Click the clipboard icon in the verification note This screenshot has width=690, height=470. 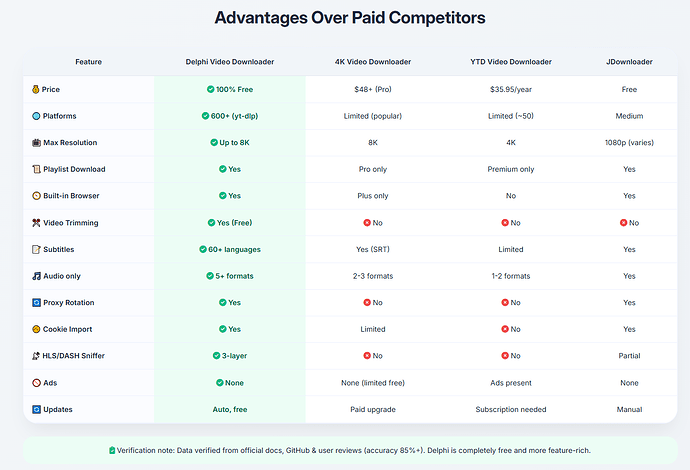[x=112, y=450]
